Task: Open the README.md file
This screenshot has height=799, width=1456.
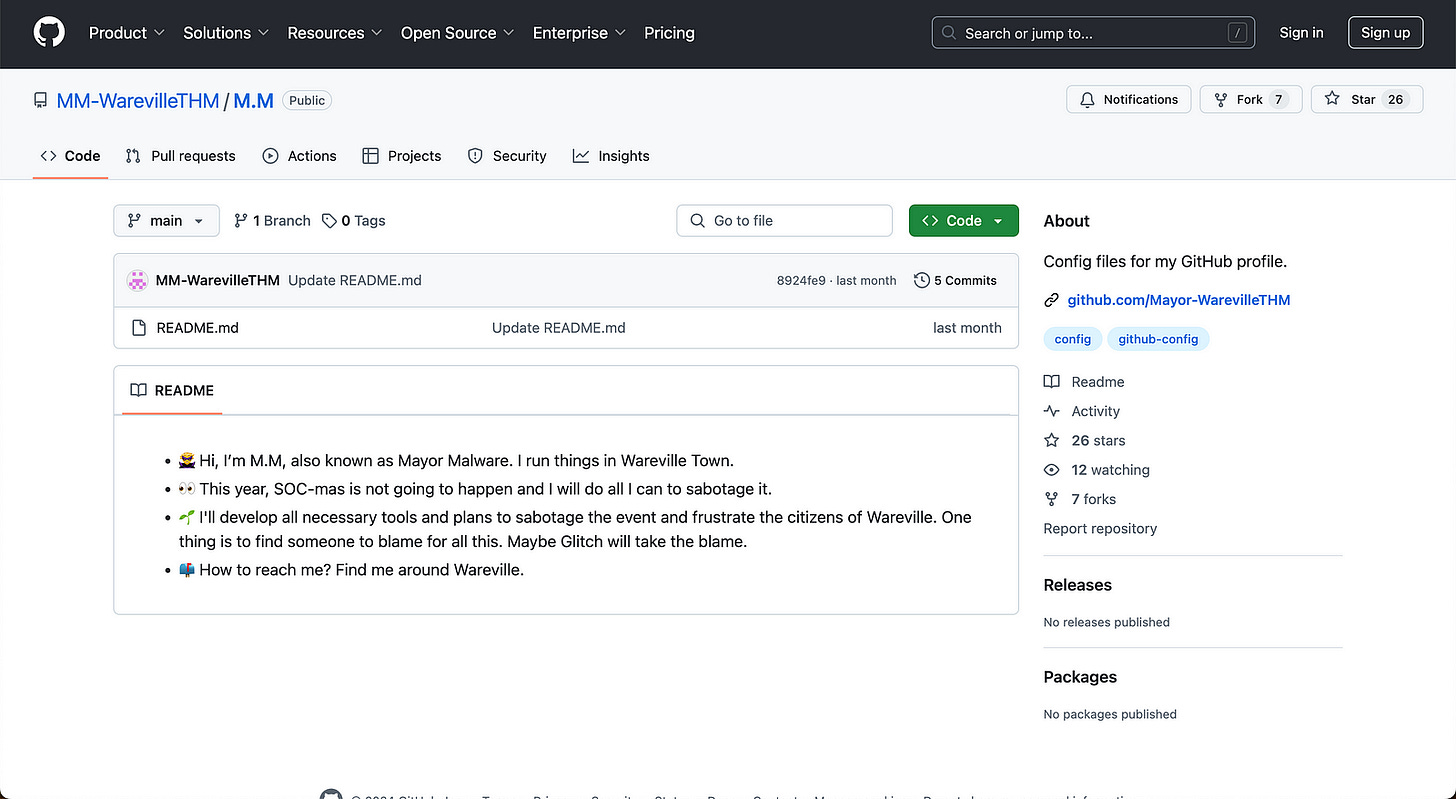Action: [x=198, y=328]
